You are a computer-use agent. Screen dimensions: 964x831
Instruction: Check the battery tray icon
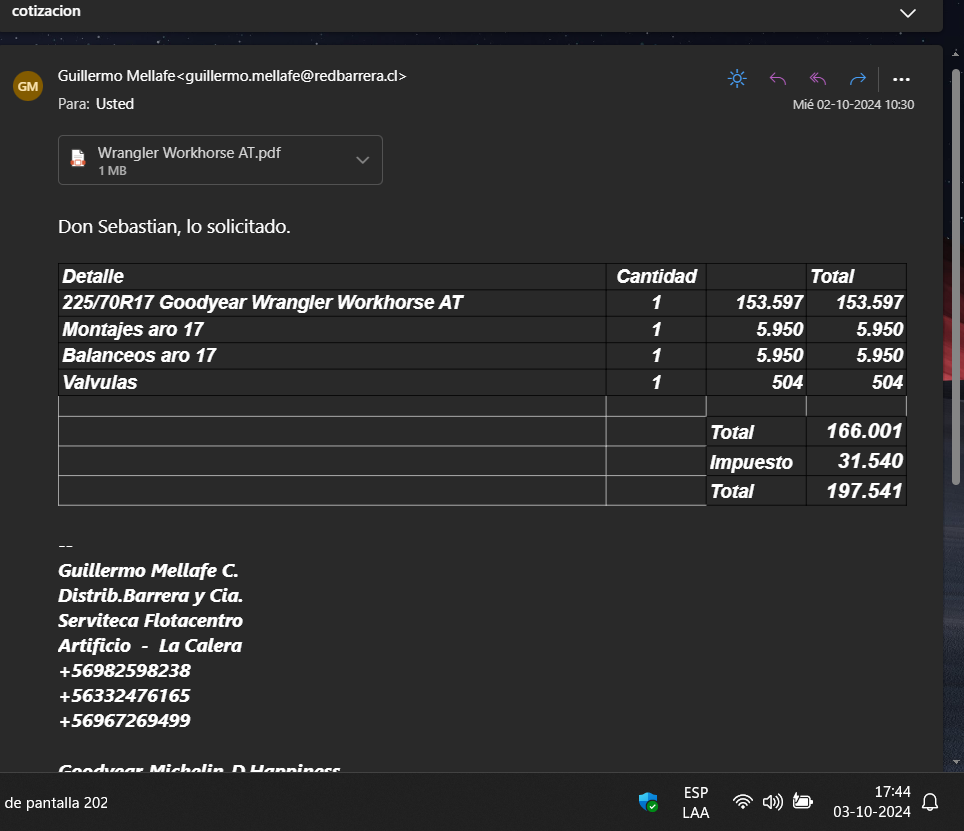click(802, 801)
